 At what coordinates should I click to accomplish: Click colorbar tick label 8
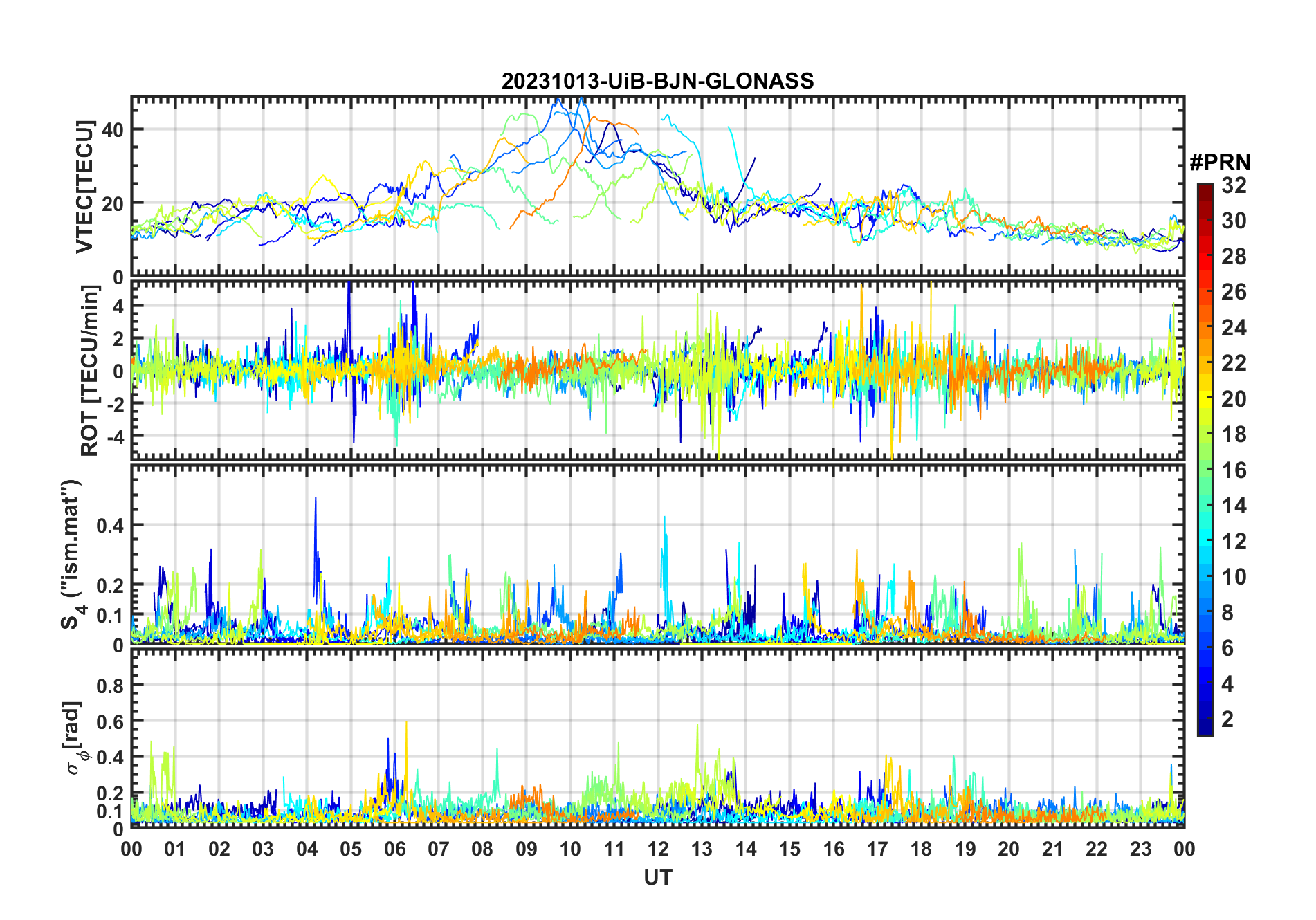pos(1227,613)
